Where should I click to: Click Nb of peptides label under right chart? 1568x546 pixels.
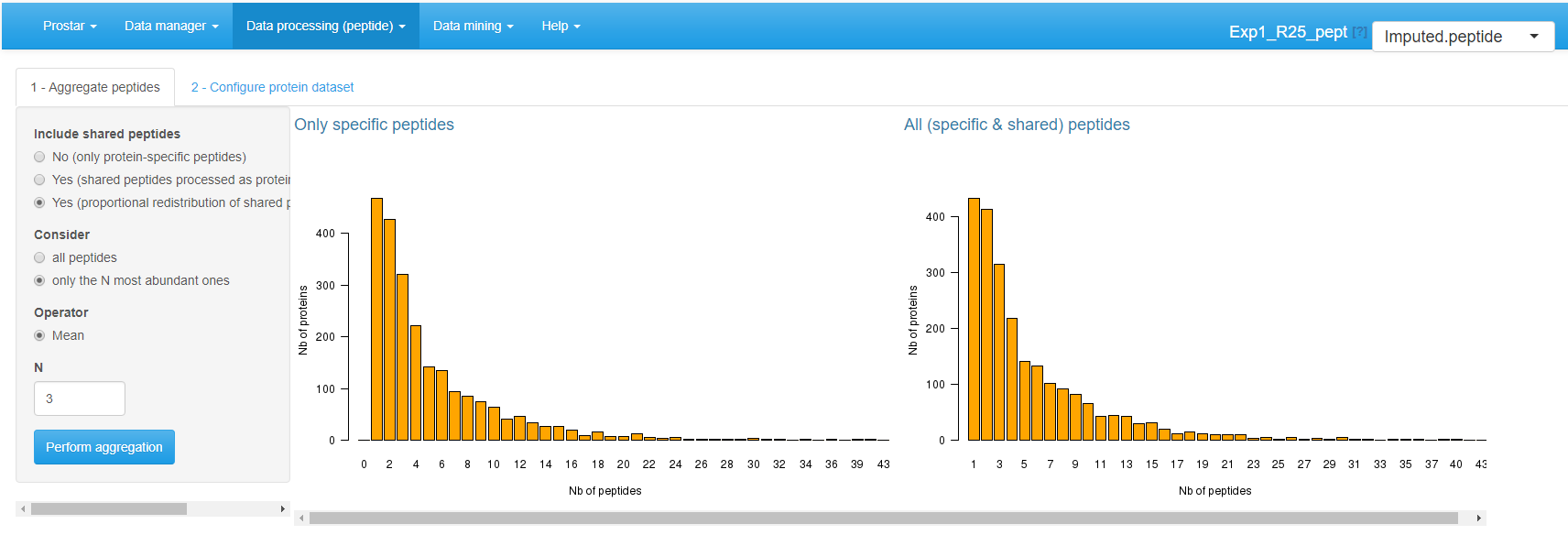point(1214,491)
